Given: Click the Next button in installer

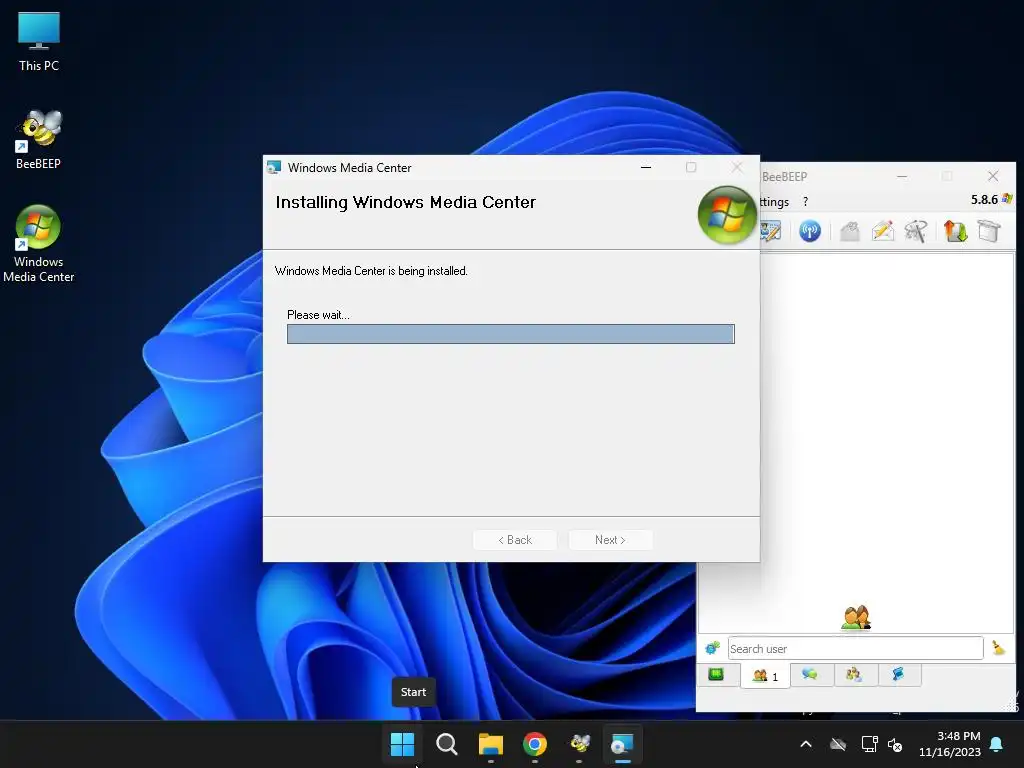Looking at the screenshot, I should point(611,540).
